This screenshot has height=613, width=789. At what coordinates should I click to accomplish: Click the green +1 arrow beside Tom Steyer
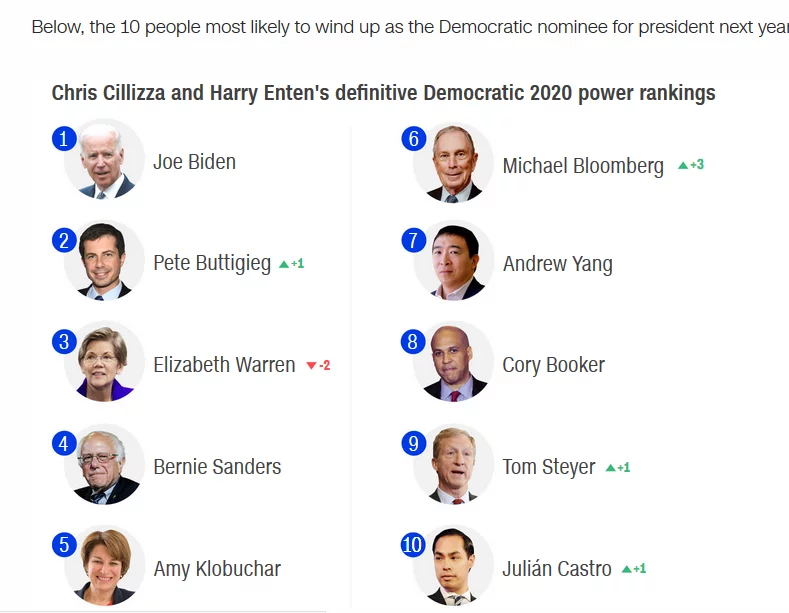tap(617, 468)
